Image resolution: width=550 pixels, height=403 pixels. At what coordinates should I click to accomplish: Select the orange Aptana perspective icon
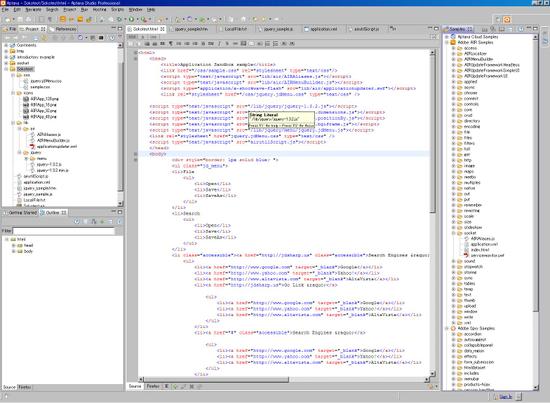pos(507,20)
